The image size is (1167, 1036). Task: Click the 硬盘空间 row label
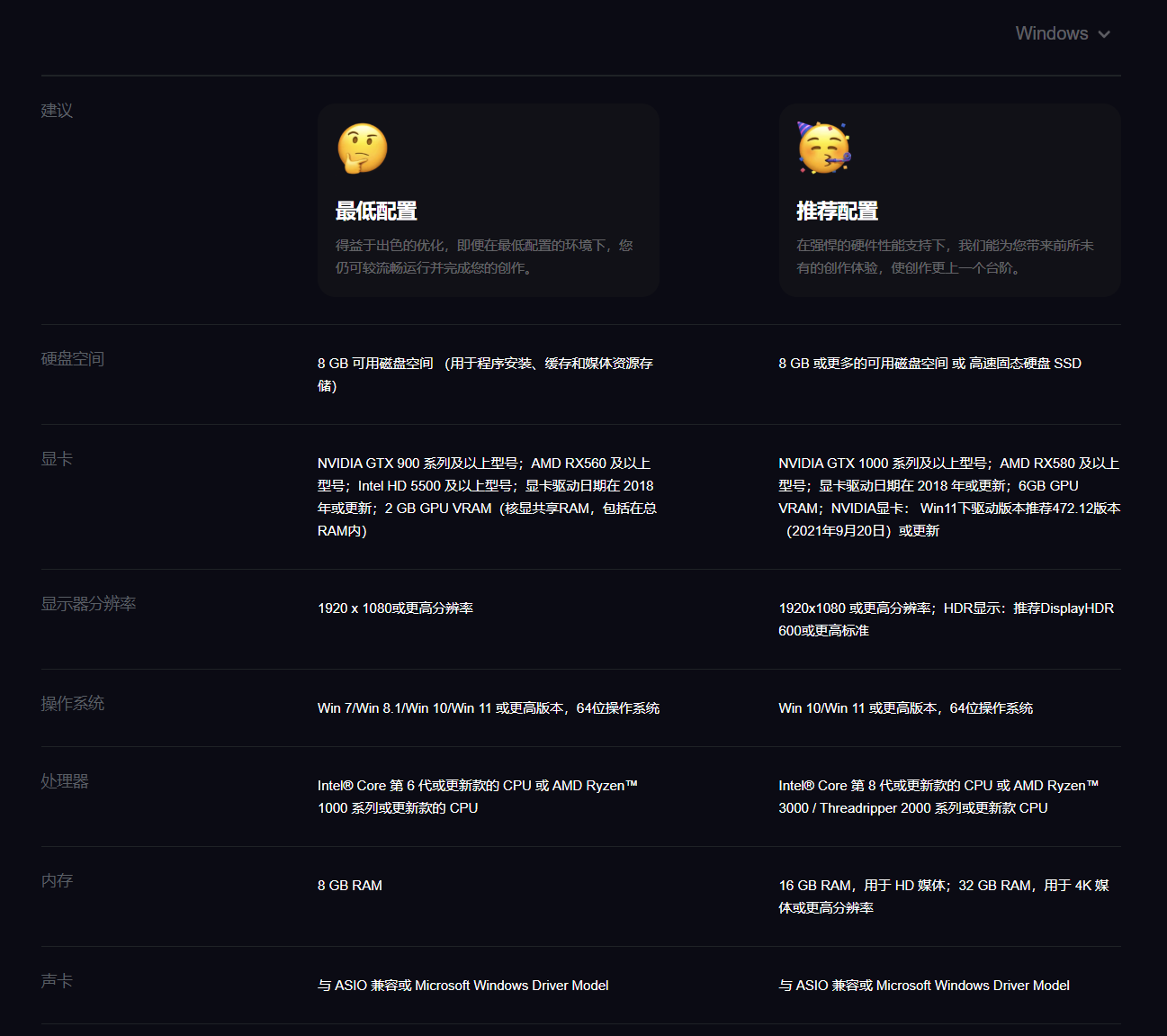click(73, 359)
